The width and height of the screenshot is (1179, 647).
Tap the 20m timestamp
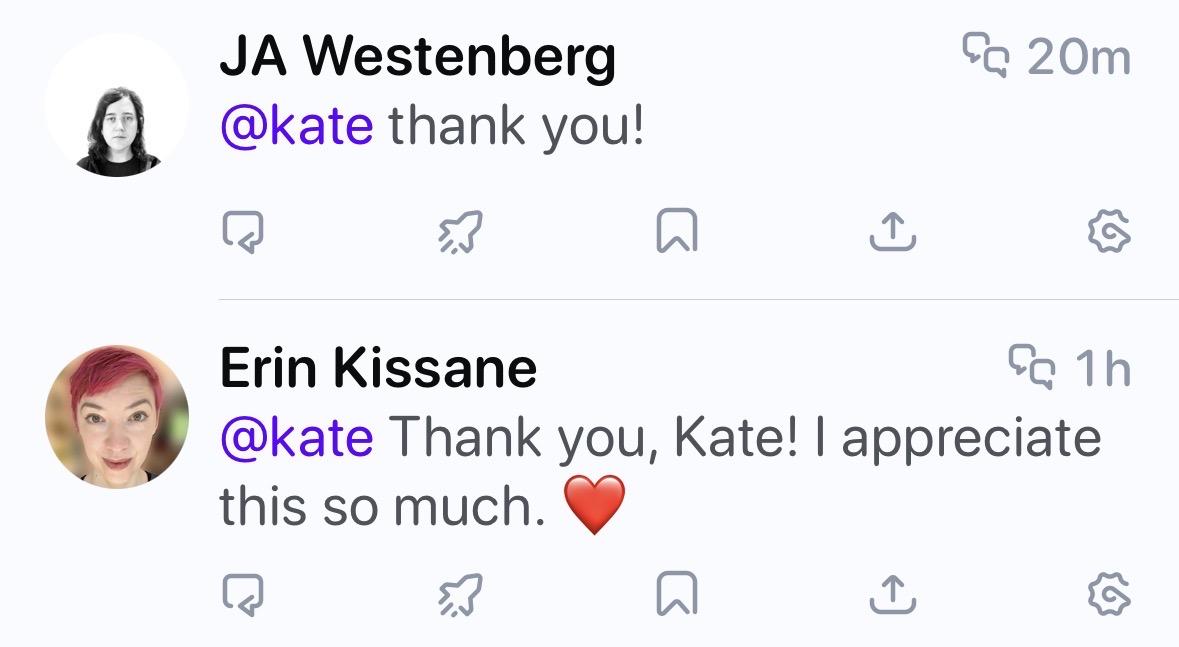pos(1079,57)
